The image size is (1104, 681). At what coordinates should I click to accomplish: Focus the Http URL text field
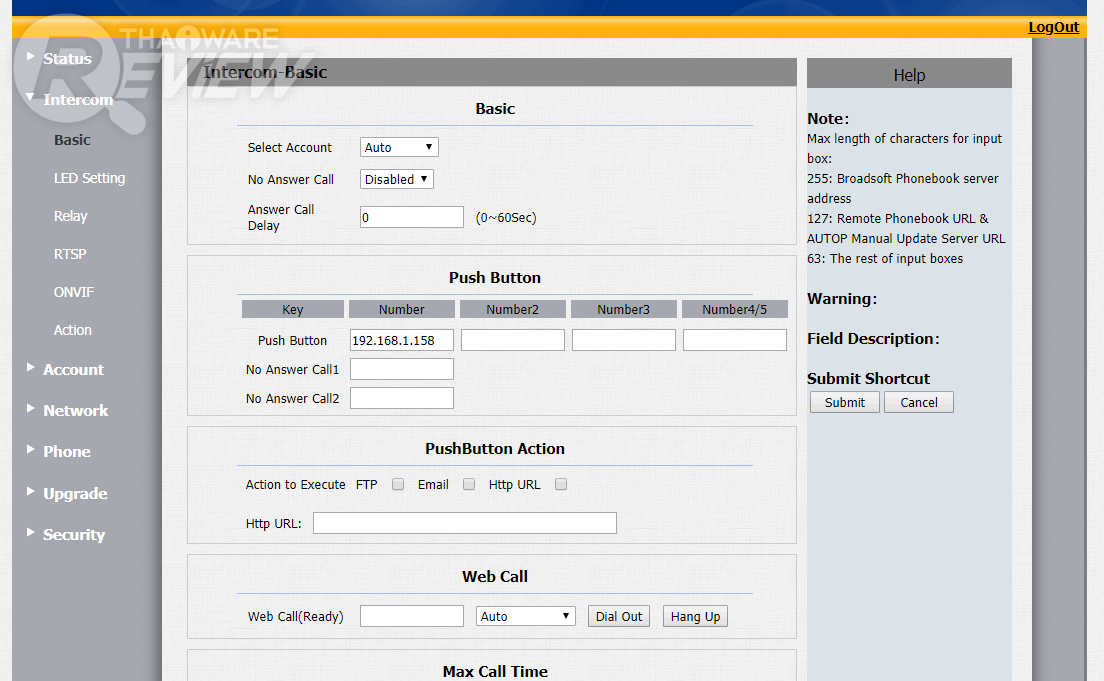[465, 523]
